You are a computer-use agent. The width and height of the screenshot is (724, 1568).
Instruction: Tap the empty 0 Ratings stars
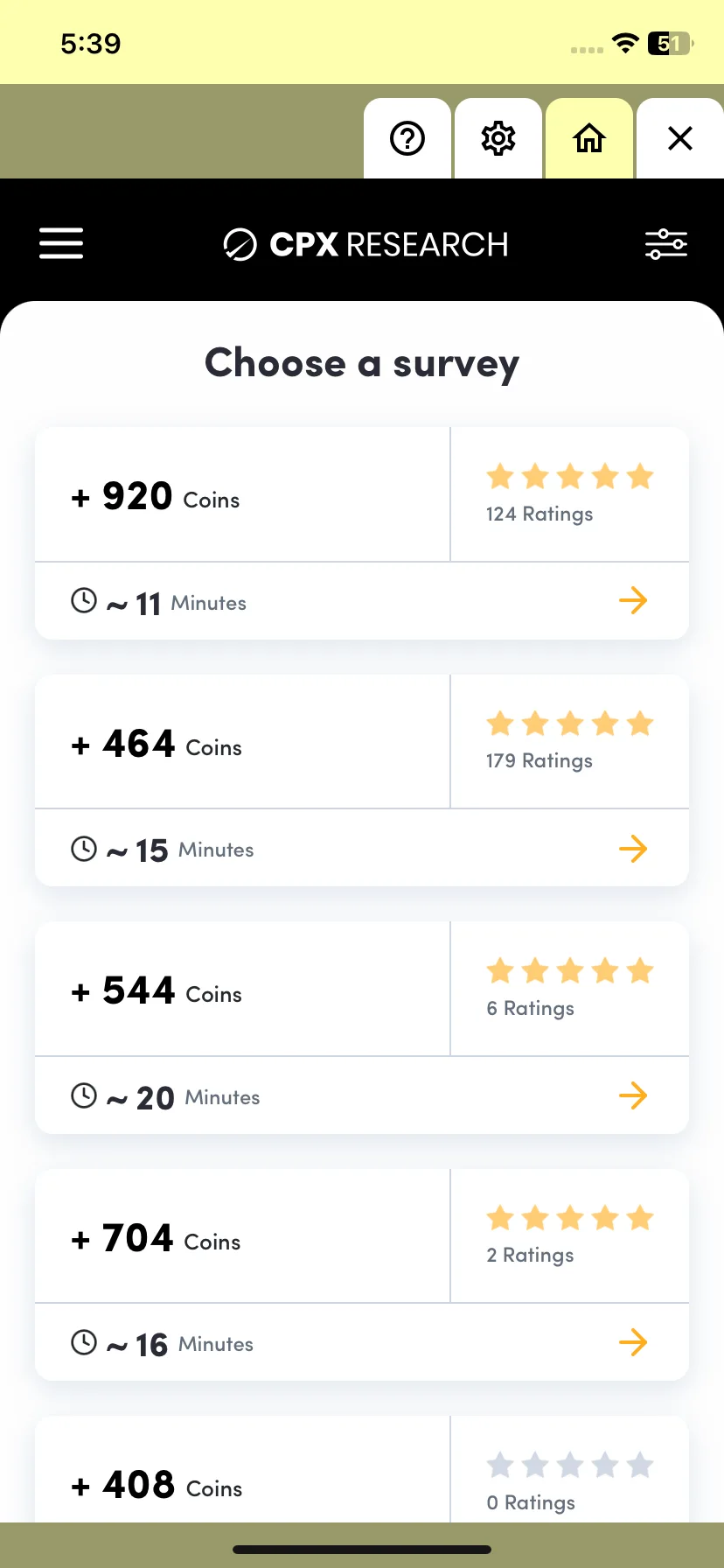(570, 1465)
